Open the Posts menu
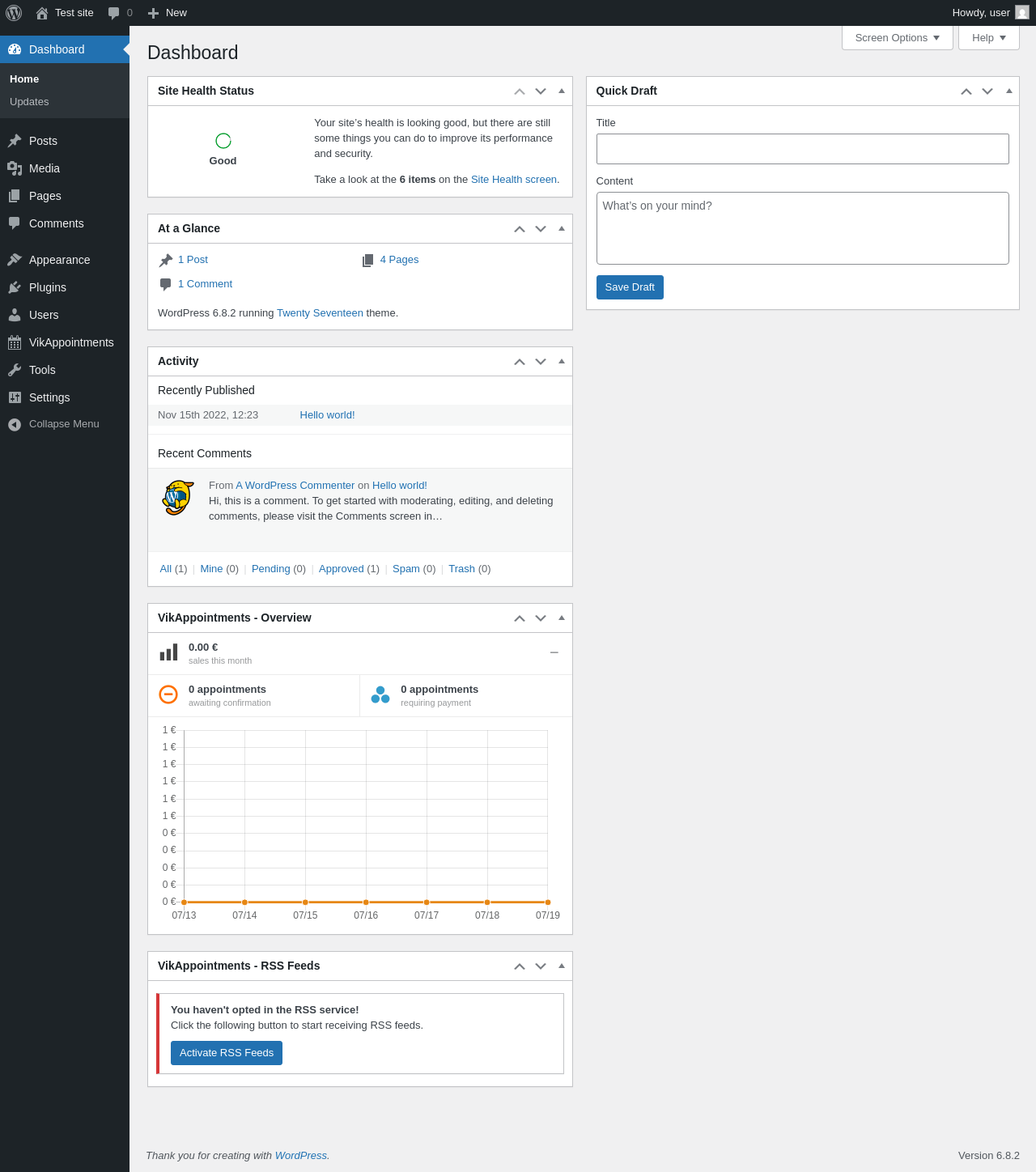 pos(65,141)
